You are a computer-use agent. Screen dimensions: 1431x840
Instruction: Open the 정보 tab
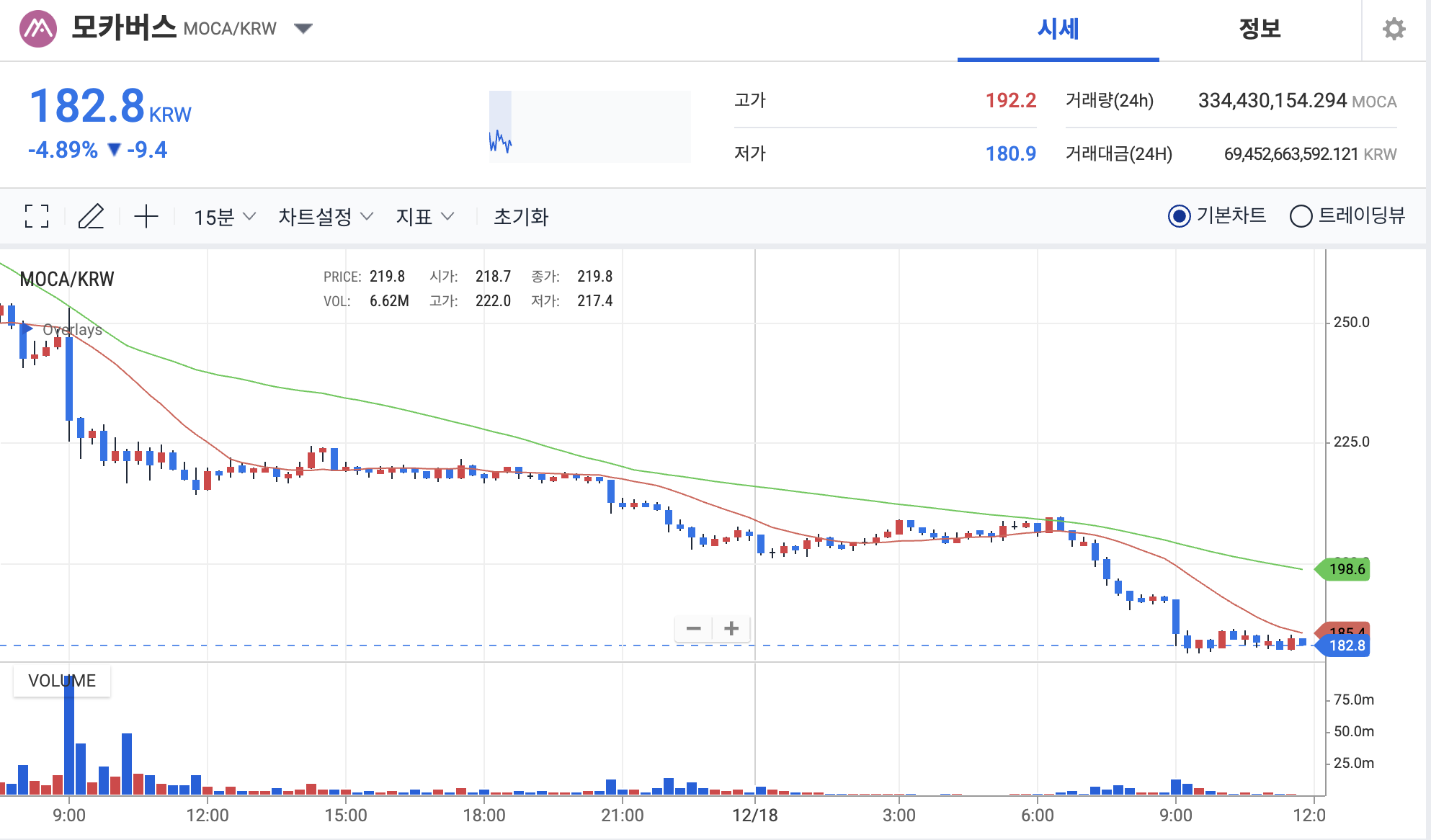(x=1259, y=30)
